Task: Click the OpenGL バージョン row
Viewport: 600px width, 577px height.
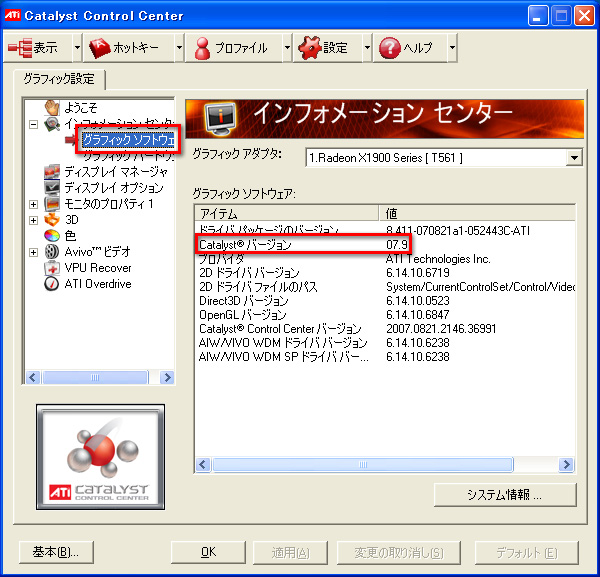Action: click(x=385, y=315)
